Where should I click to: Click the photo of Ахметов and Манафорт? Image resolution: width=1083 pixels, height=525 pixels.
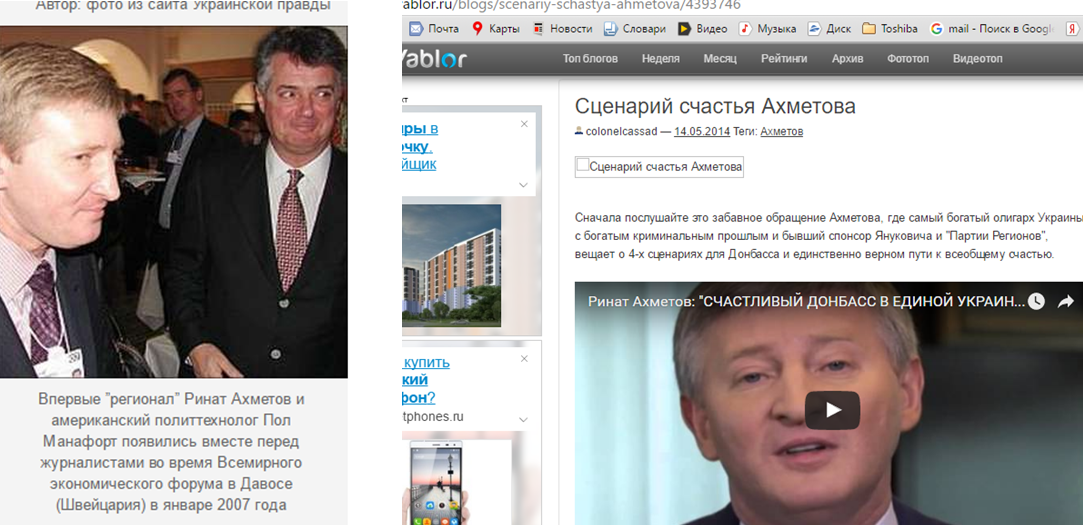click(x=173, y=202)
